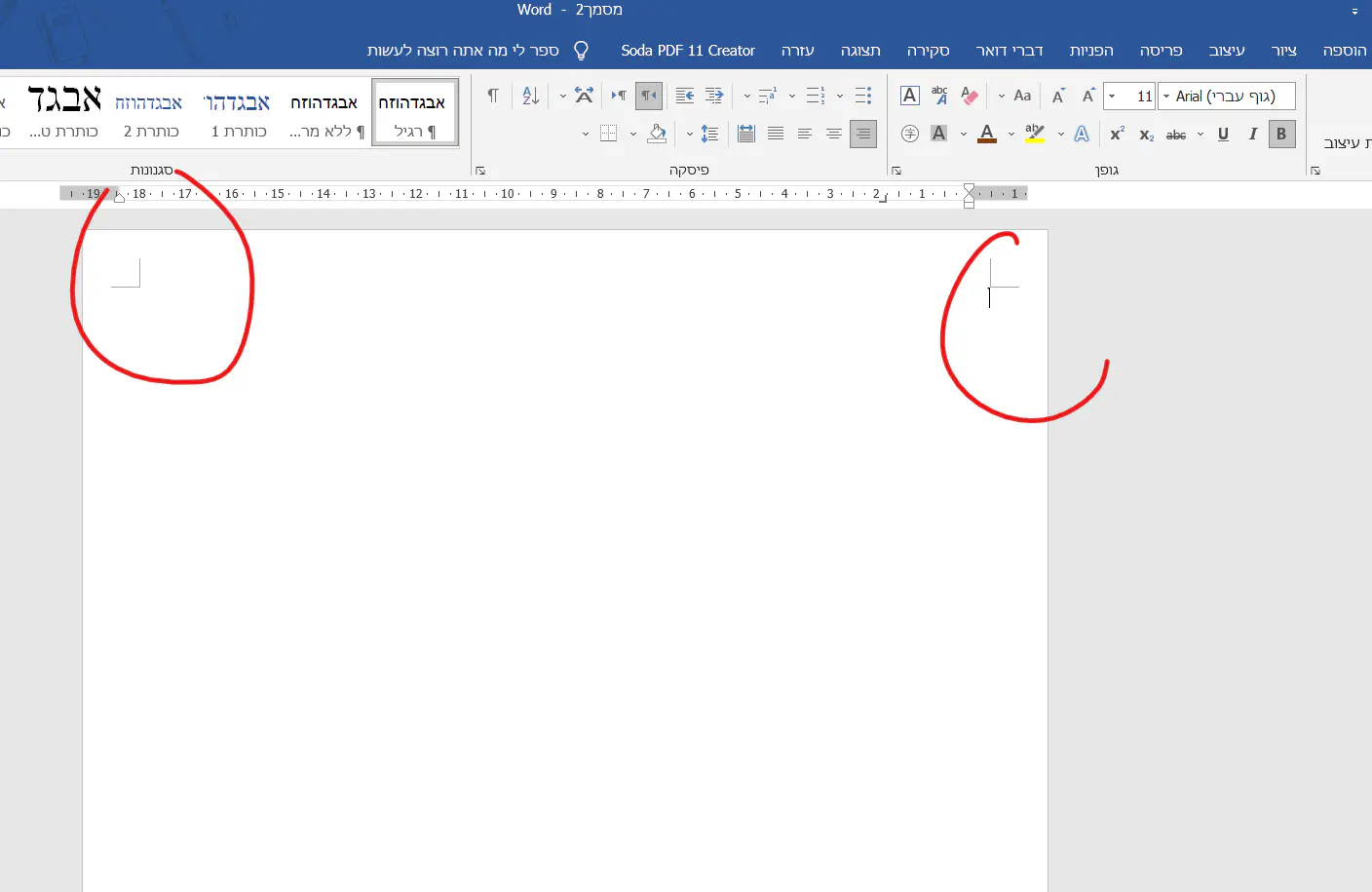Click the line spacing icon
This screenshot has height=892, width=1372.
tap(710, 135)
